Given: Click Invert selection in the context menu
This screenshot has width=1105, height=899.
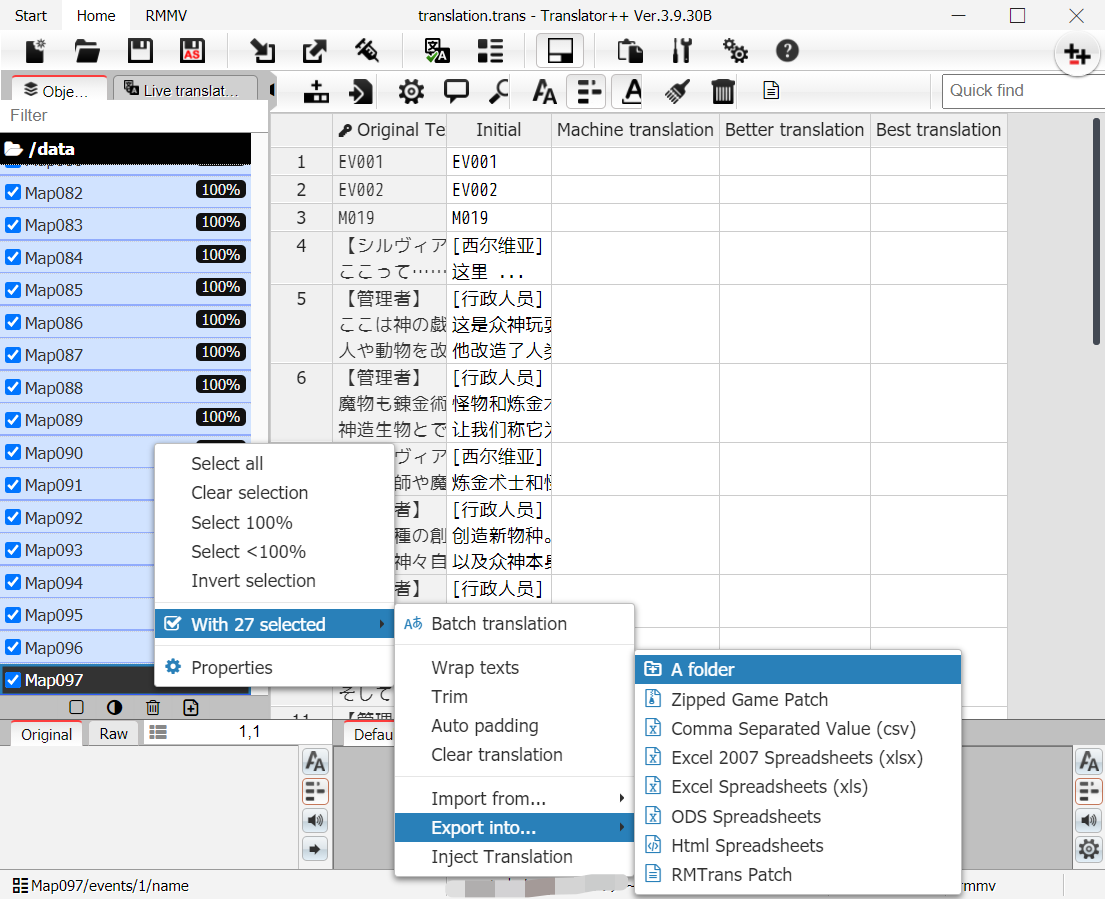Looking at the screenshot, I should pos(253,581).
